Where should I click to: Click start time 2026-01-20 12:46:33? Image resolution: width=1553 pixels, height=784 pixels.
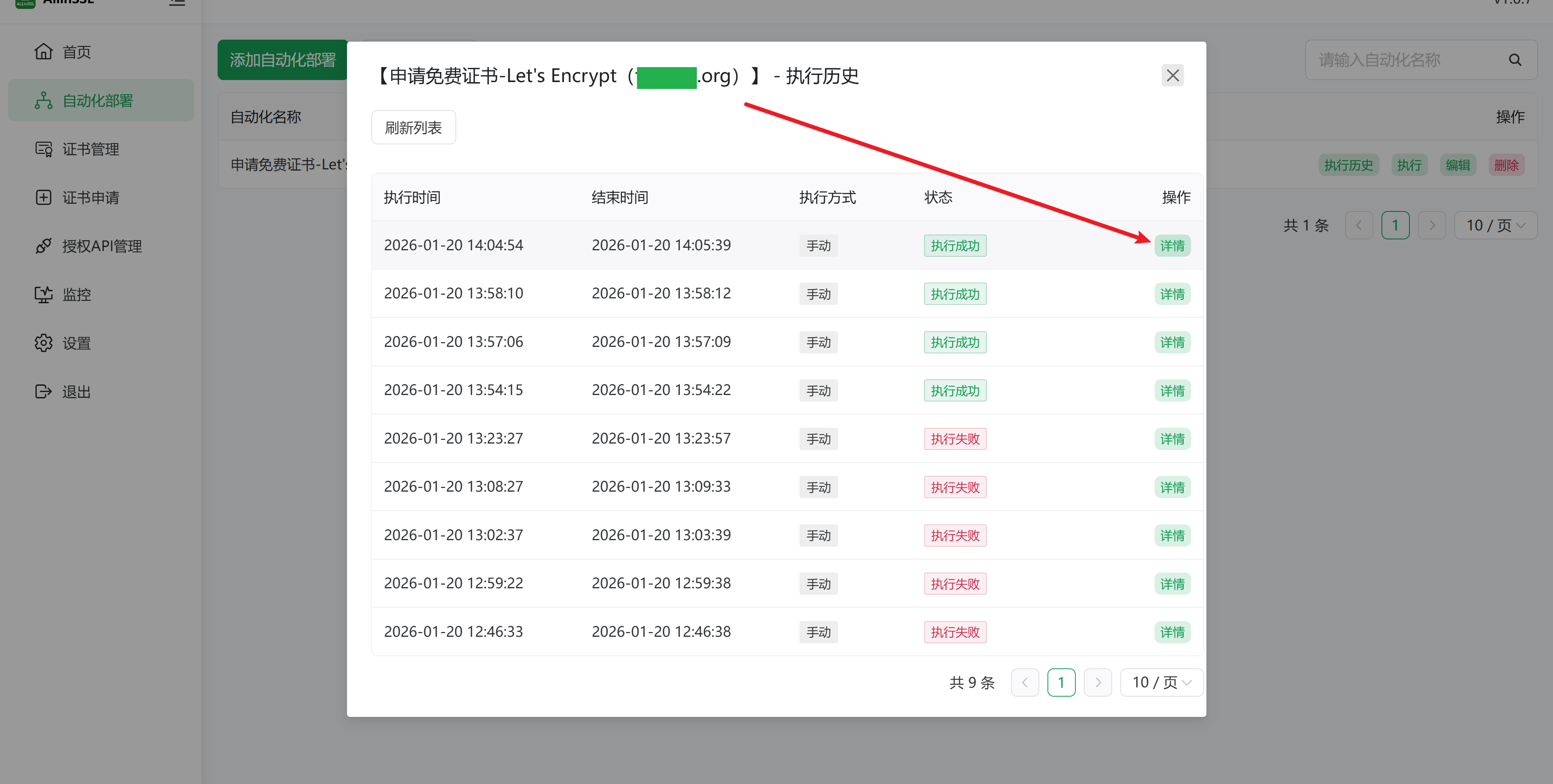[453, 632]
